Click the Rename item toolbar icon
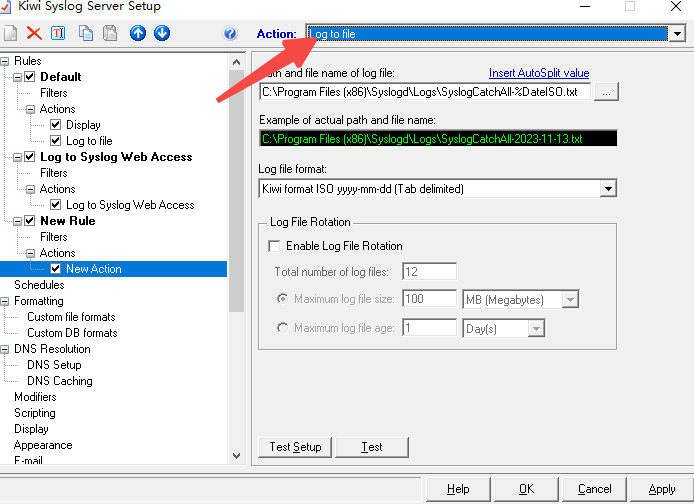Screen dimensions: 694x504 [x=58, y=33]
